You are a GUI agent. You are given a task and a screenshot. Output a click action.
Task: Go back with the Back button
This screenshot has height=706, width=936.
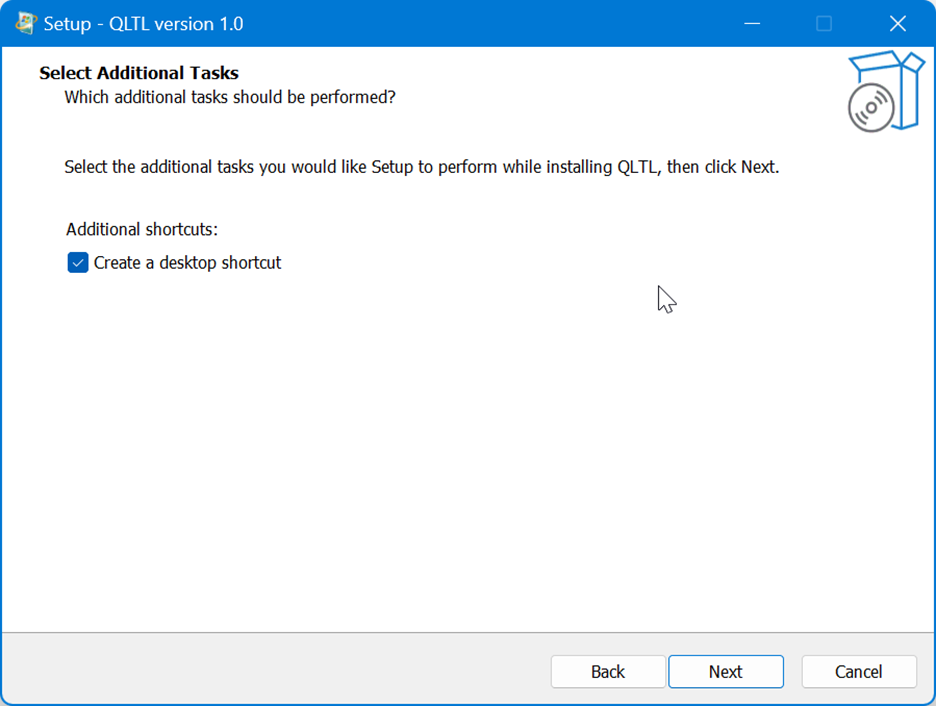pos(607,672)
